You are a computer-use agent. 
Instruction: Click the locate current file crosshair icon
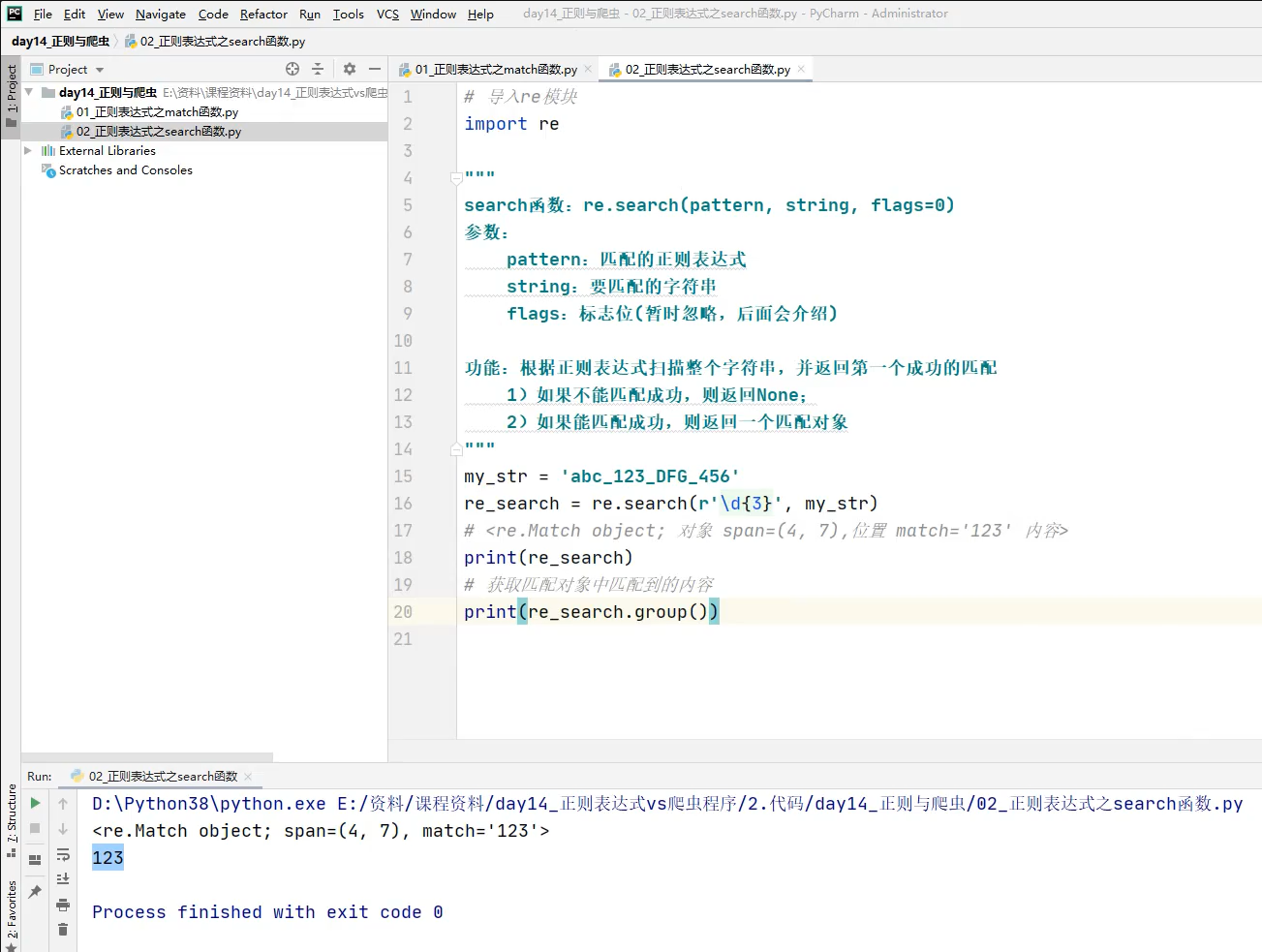coord(292,69)
